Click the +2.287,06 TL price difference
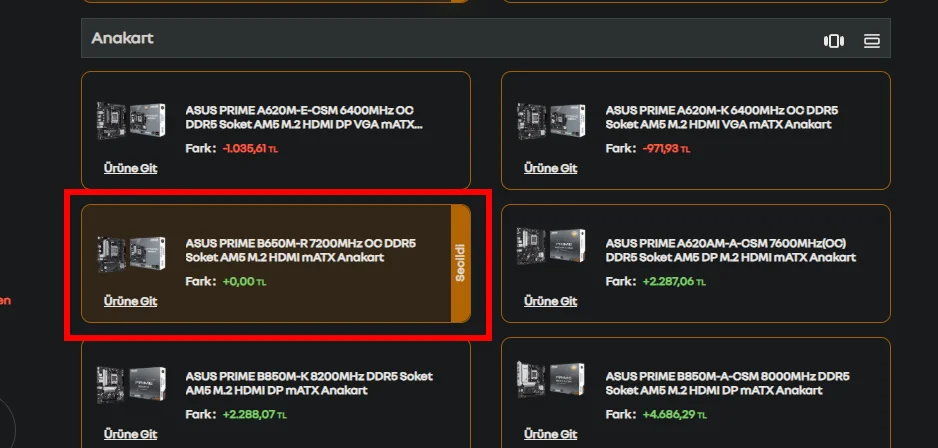 [674, 281]
